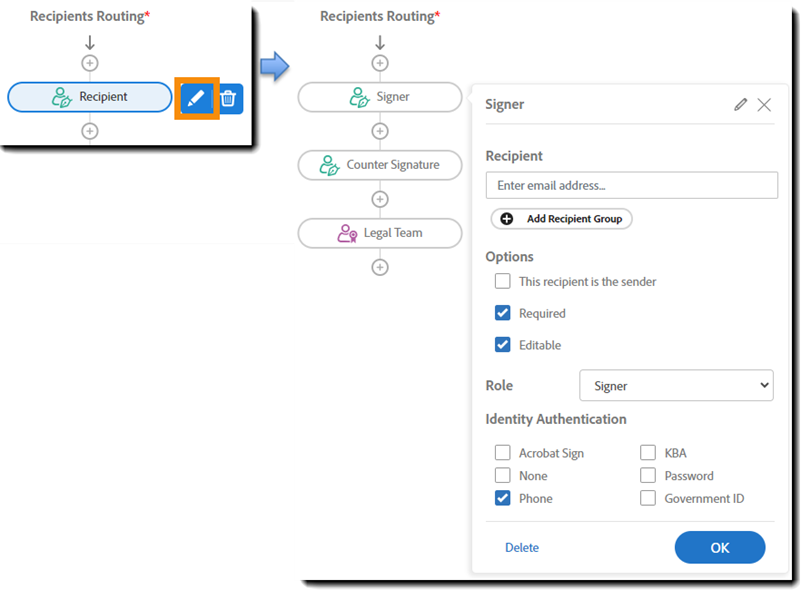This screenshot has height=590, width=801.
Task: Open the Role dropdown
Action: 676,385
